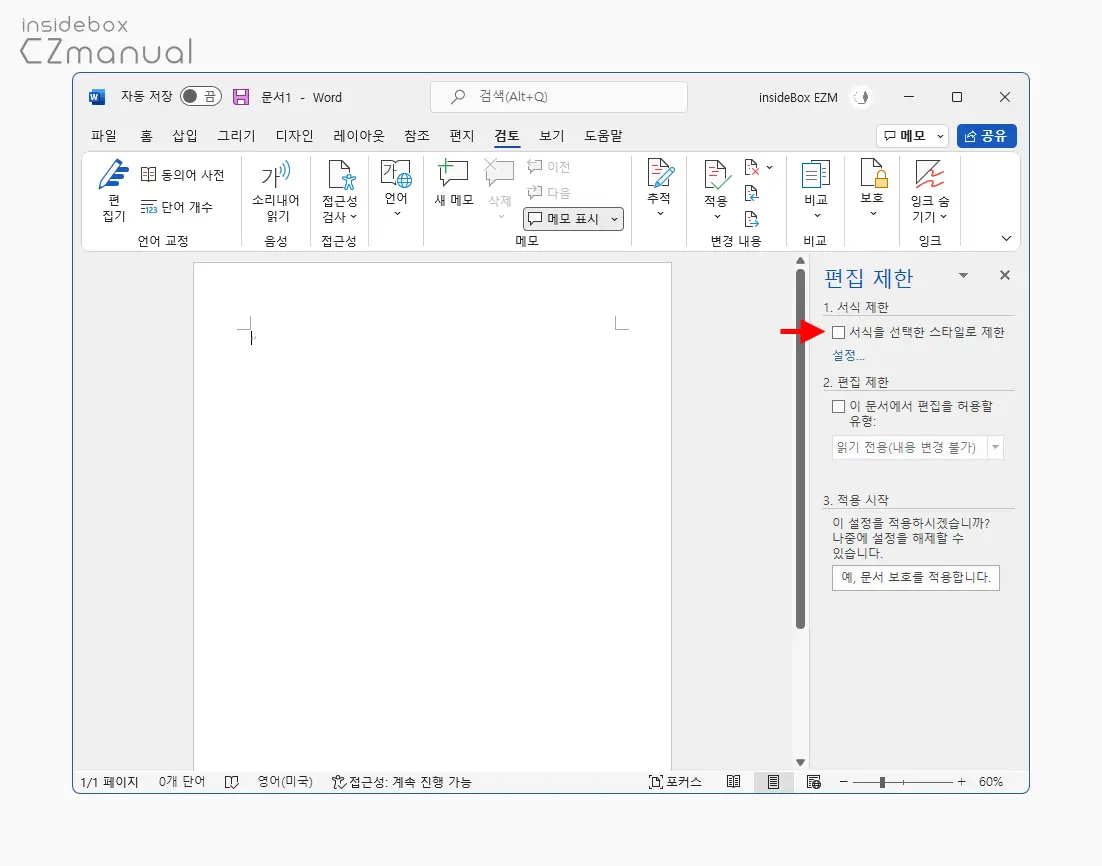This screenshot has height=866, width=1102.
Task: Switch to the 참조 (References) tab
Action: pyautogui.click(x=417, y=136)
